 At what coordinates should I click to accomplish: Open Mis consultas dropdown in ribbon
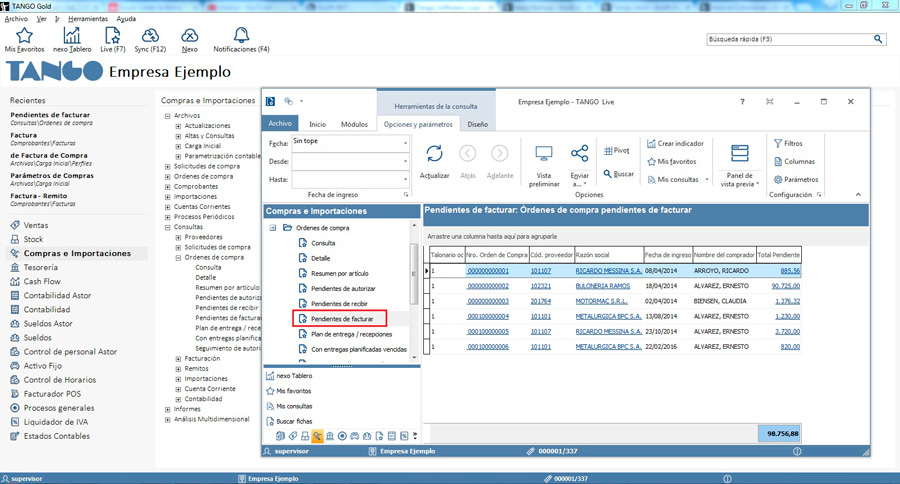click(707, 180)
